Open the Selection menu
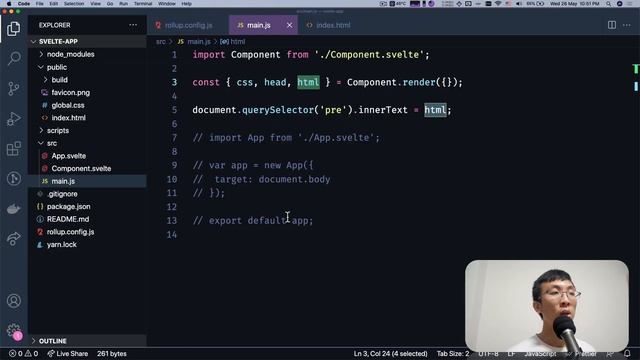 point(74,4)
